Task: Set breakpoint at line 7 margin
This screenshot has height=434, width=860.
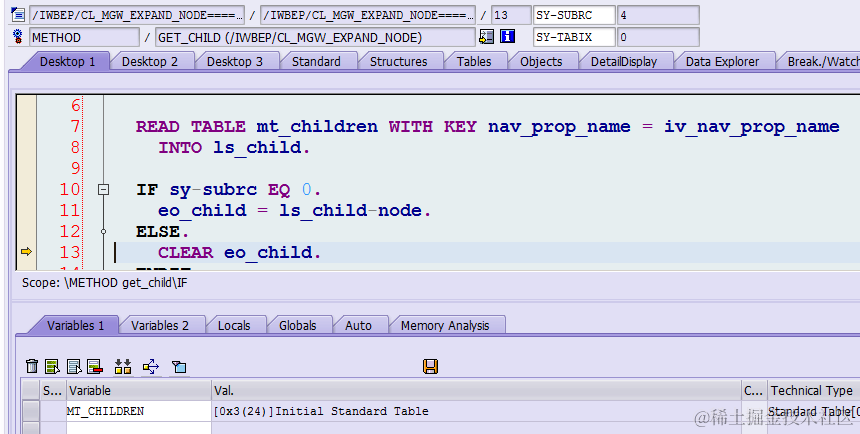Action: tap(26, 127)
